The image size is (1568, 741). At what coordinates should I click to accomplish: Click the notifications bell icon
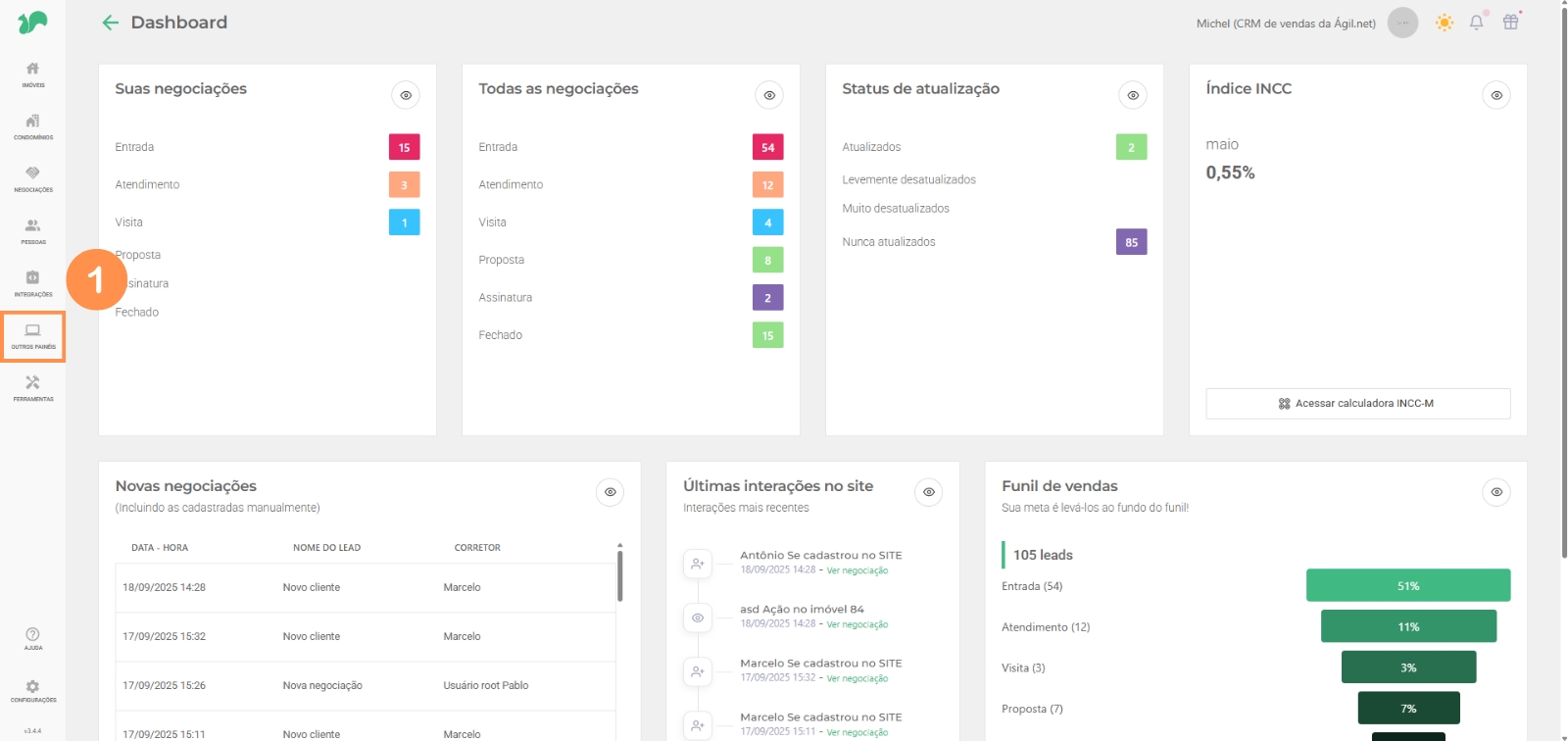(x=1476, y=23)
